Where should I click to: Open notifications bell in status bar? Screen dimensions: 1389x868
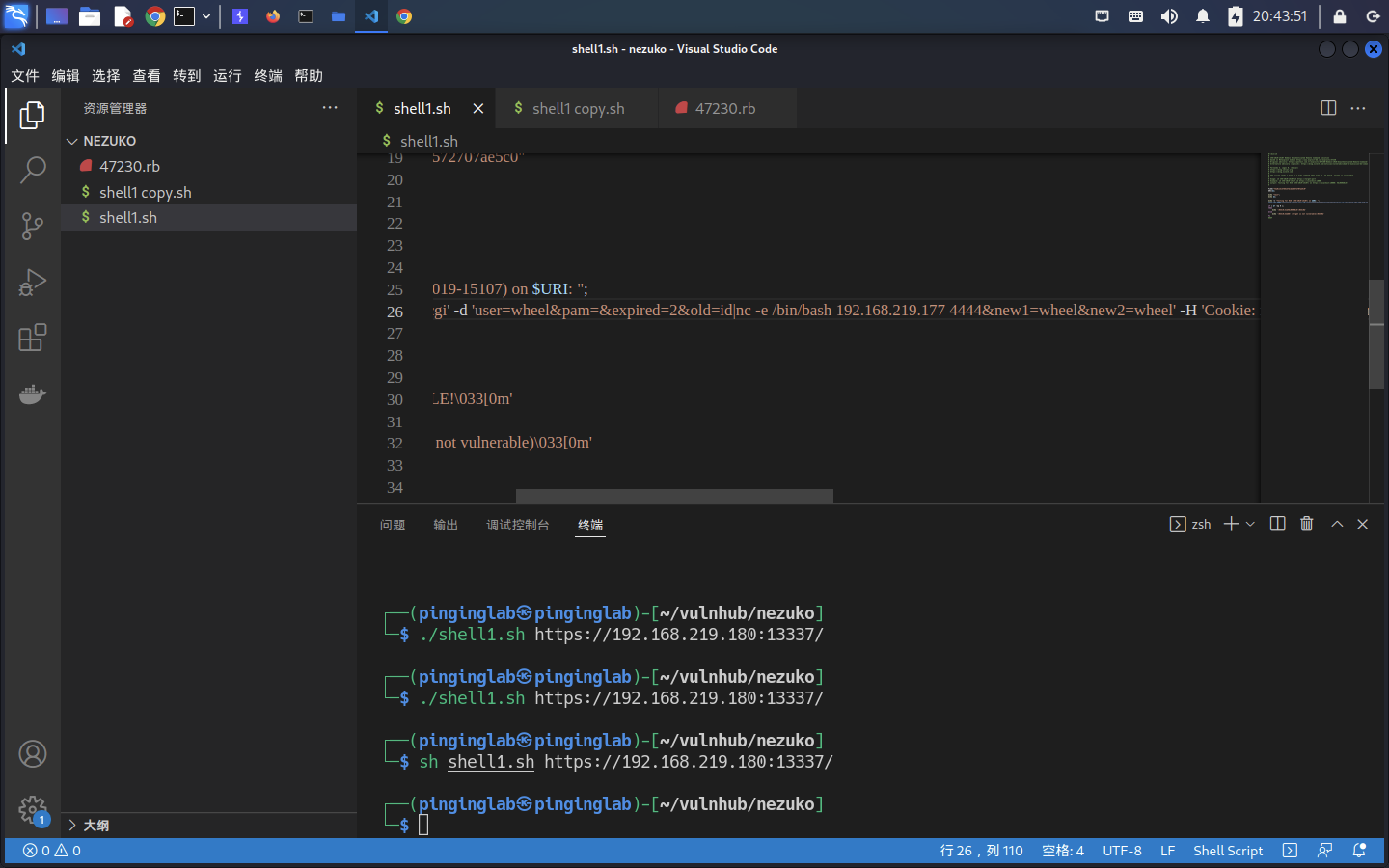point(1359,850)
